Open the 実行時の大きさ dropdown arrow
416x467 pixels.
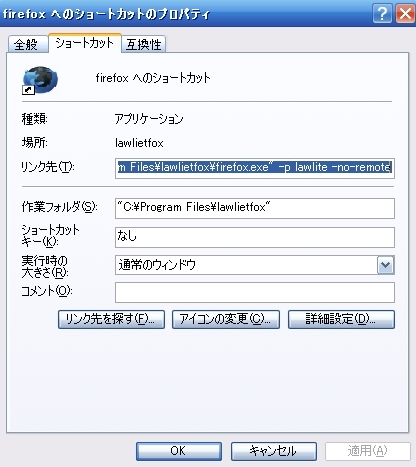[385, 265]
